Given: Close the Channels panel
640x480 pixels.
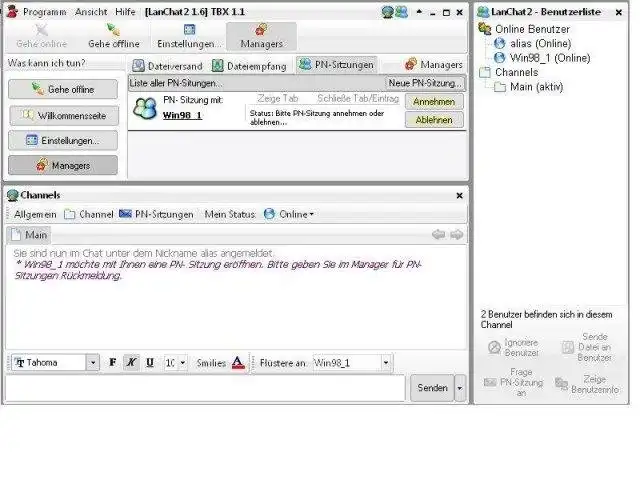Looking at the screenshot, I should (x=460, y=196).
